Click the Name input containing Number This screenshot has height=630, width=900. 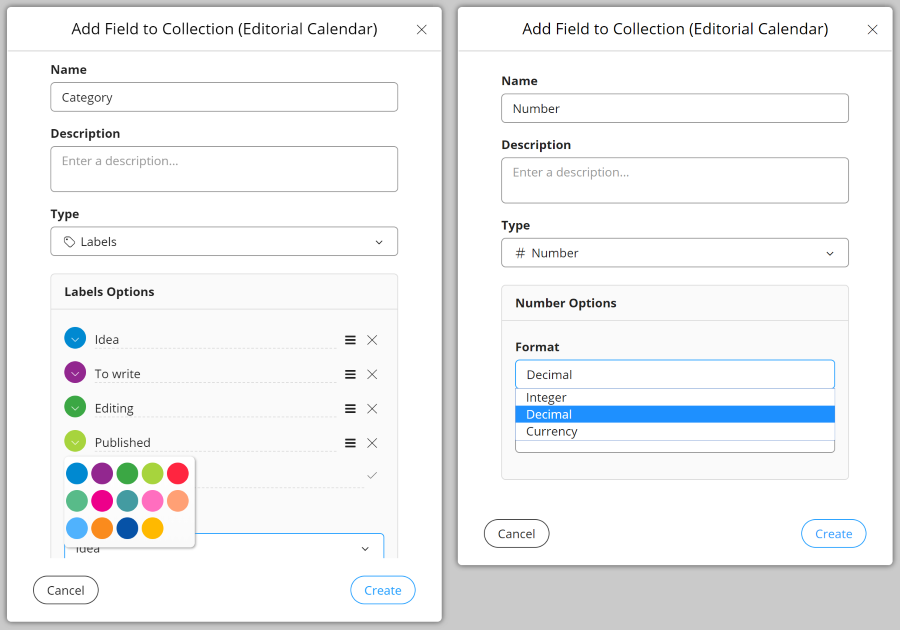(674, 108)
